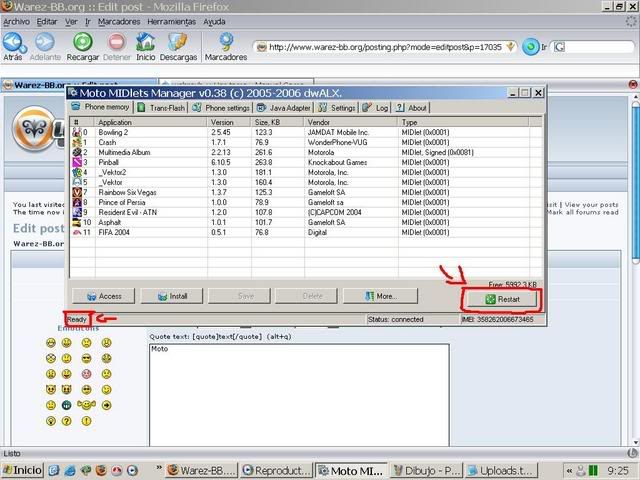Open the Marcadores menu in menu bar

click(x=119, y=22)
